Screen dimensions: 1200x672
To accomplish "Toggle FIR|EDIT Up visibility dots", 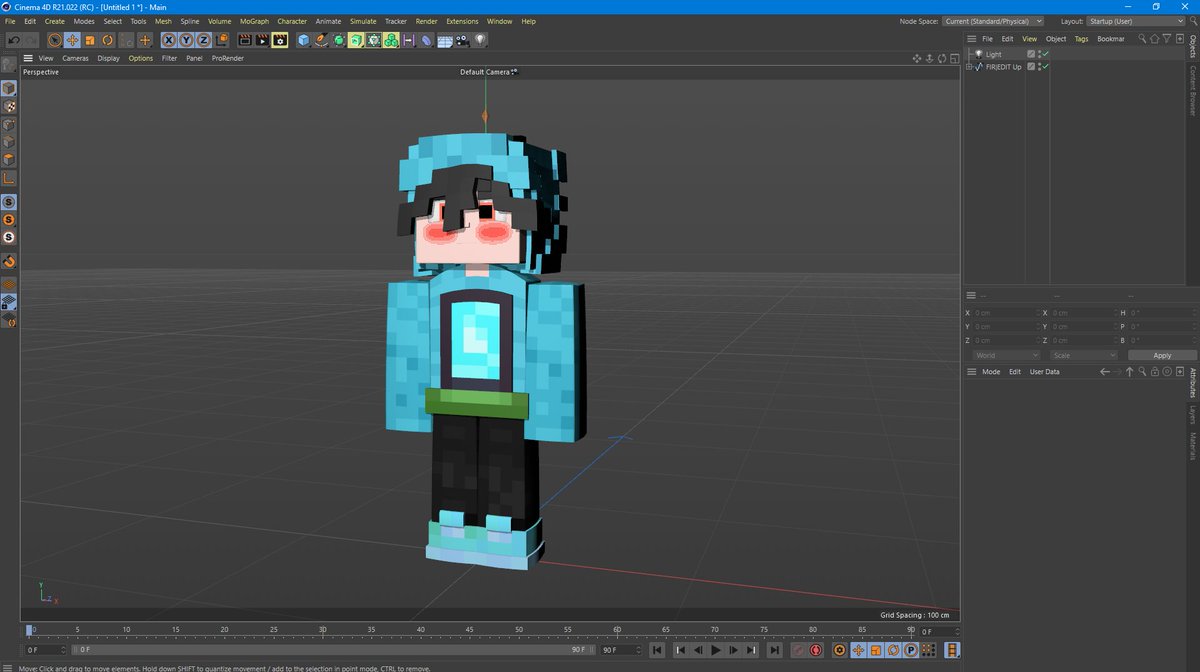I will coord(1039,67).
